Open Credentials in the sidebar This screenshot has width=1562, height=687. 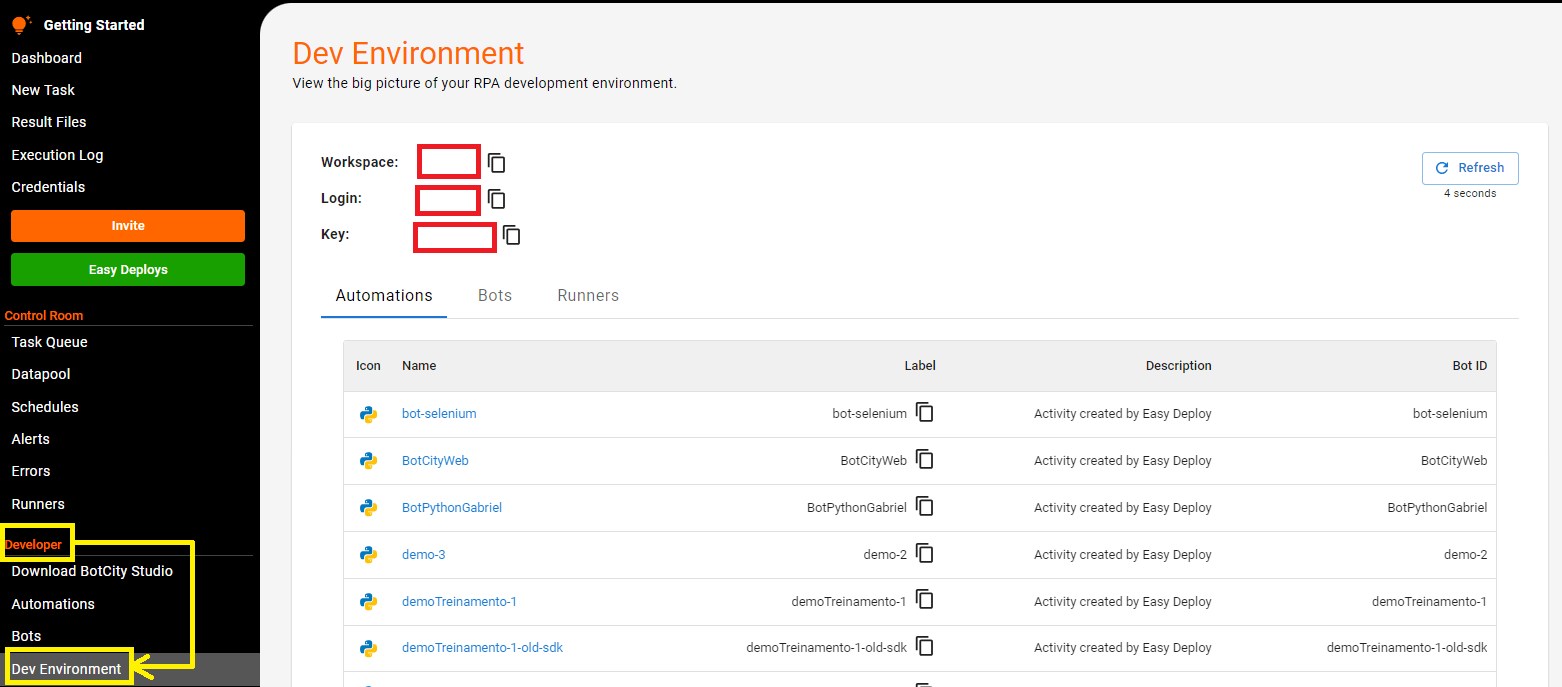[x=48, y=187]
